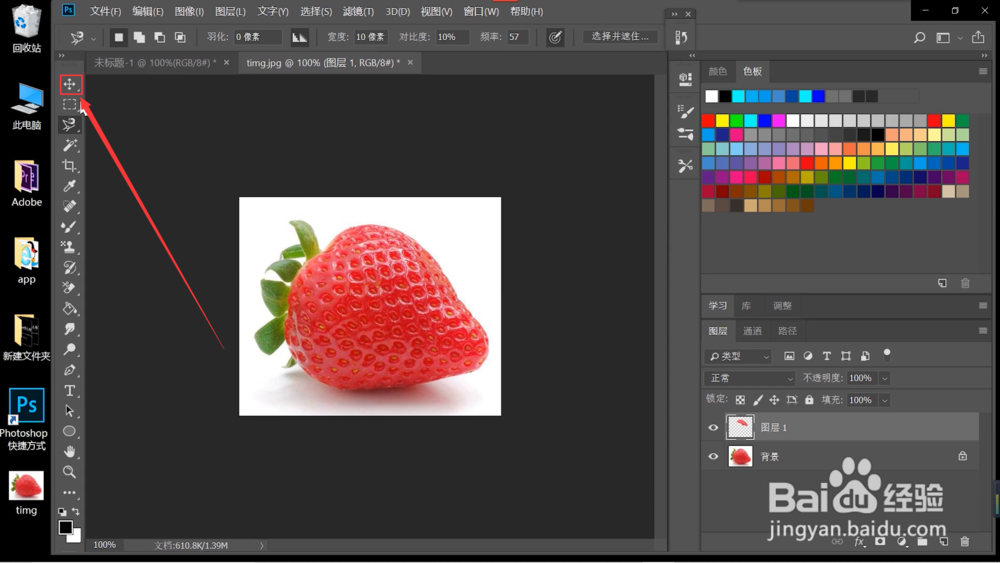The width and height of the screenshot is (1000, 563).
Task: Open the 滤镜(T) menu
Action: (358, 11)
